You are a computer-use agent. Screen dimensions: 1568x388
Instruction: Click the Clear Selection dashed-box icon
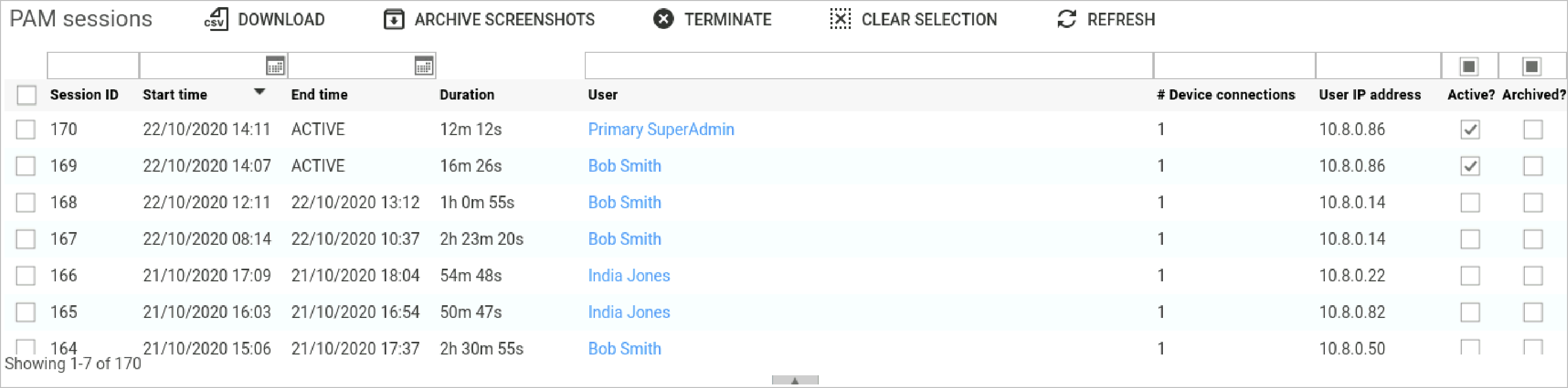[840, 19]
